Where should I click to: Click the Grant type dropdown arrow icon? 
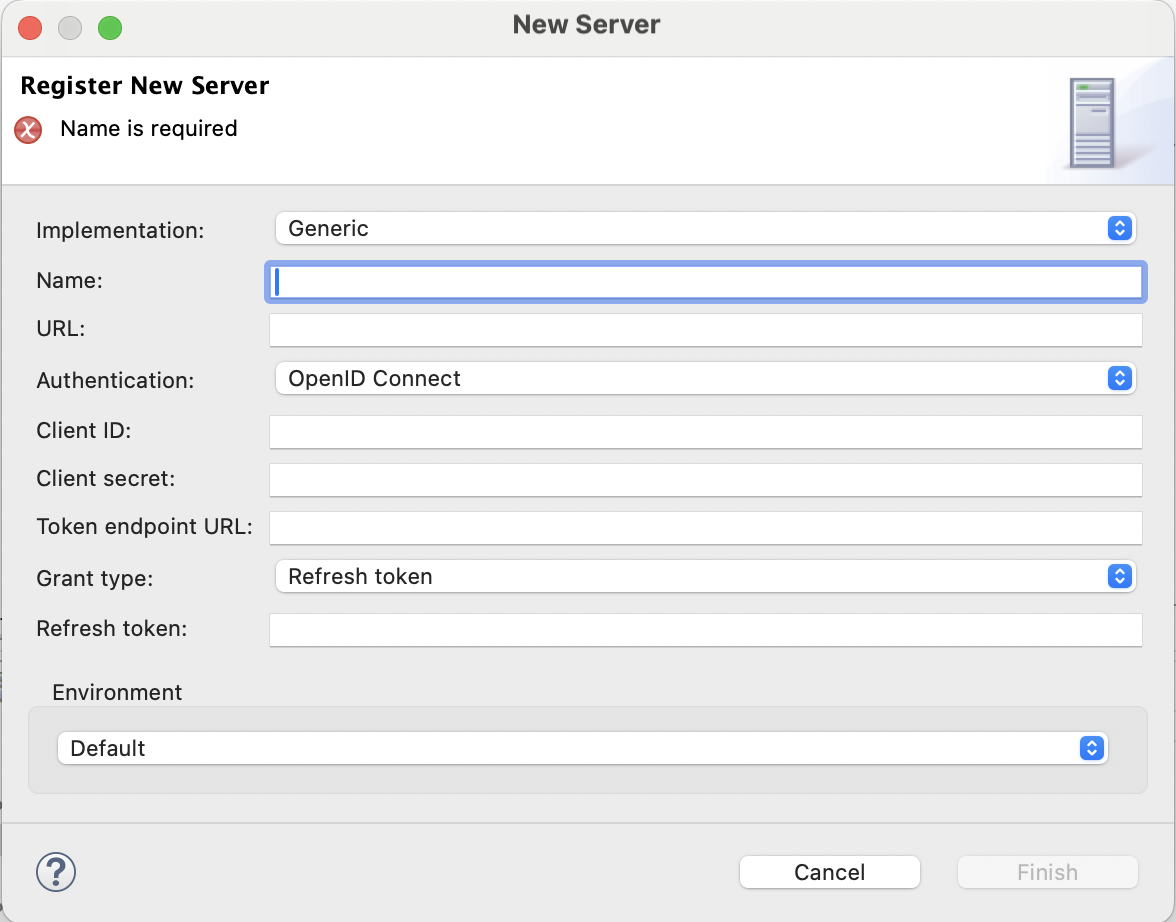[x=1119, y=576]
